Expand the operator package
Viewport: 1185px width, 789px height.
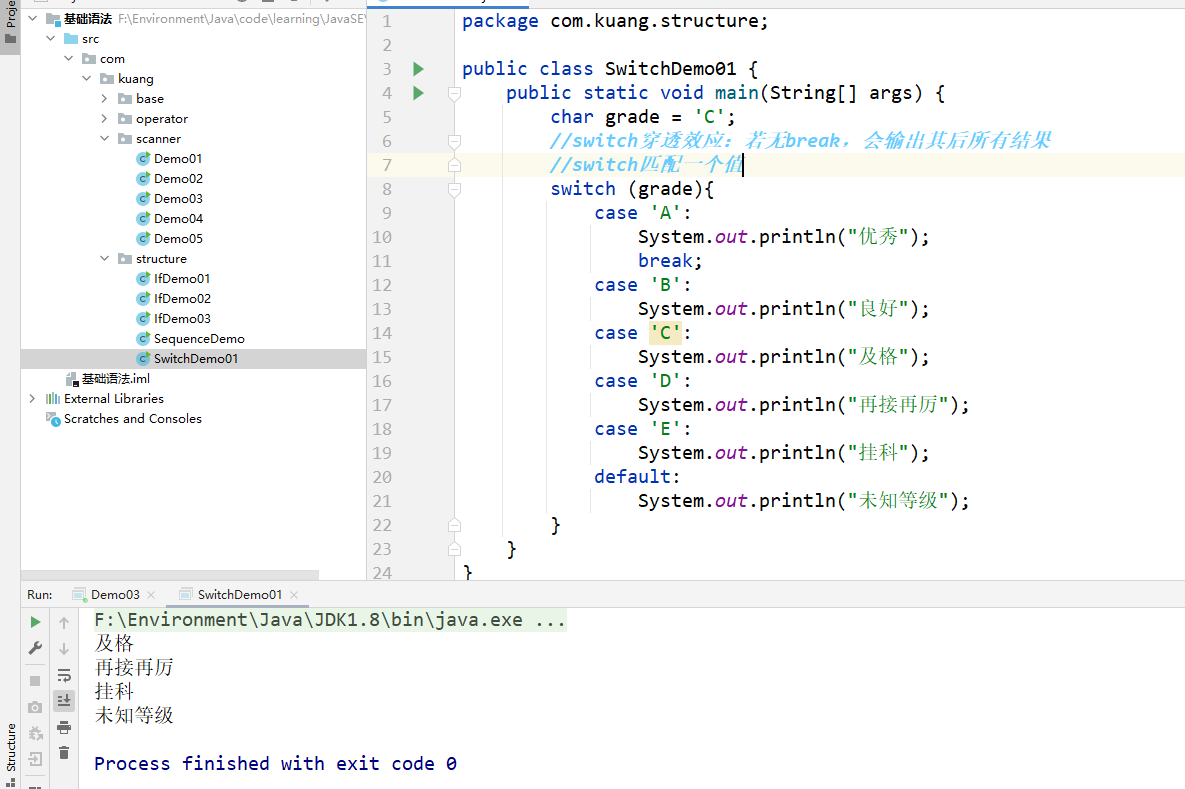104,118
